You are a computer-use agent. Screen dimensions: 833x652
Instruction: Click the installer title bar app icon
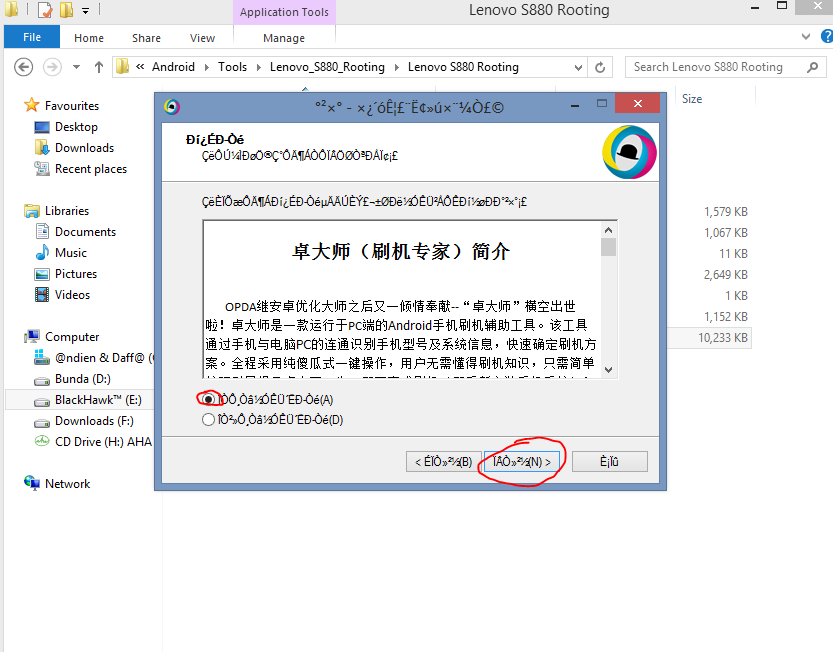172,107
